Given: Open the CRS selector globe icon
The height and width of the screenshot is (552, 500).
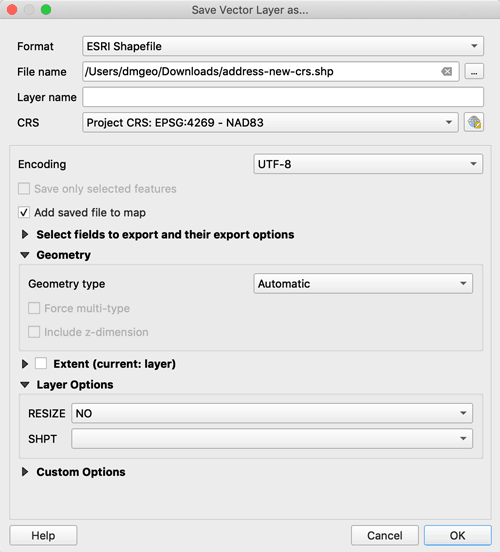Looking at the screenshot, I should [x=474, y=123].
